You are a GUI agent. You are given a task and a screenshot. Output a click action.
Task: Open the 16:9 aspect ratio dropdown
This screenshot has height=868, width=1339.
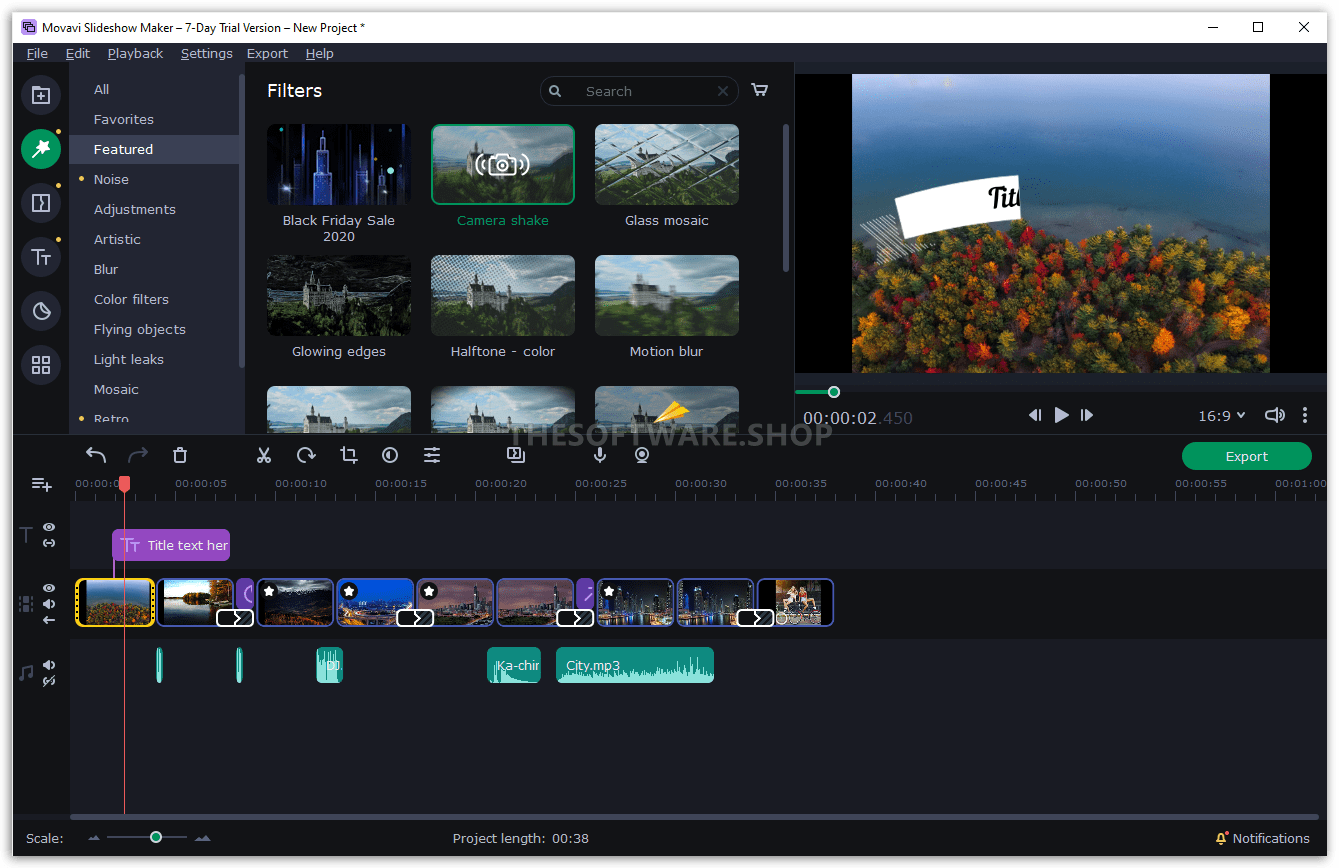click(x=1222, y=416)
